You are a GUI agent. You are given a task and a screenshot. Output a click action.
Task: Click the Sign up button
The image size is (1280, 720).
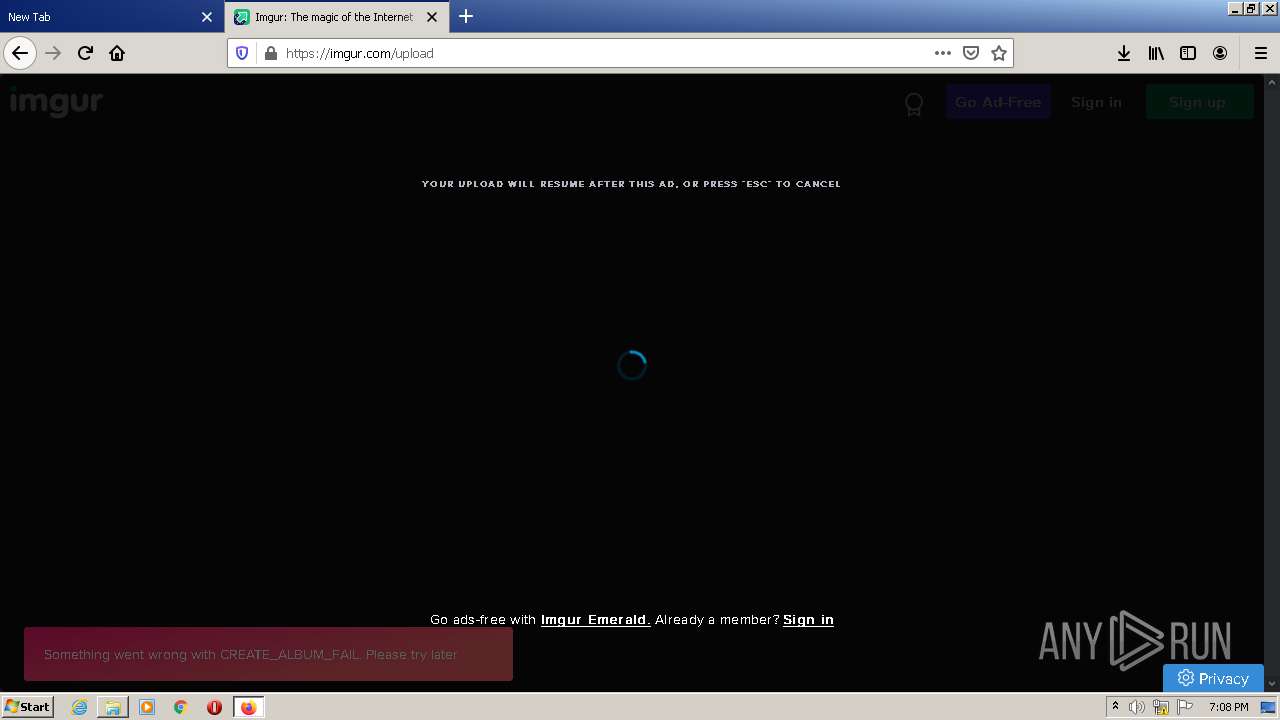[1198, 102]
